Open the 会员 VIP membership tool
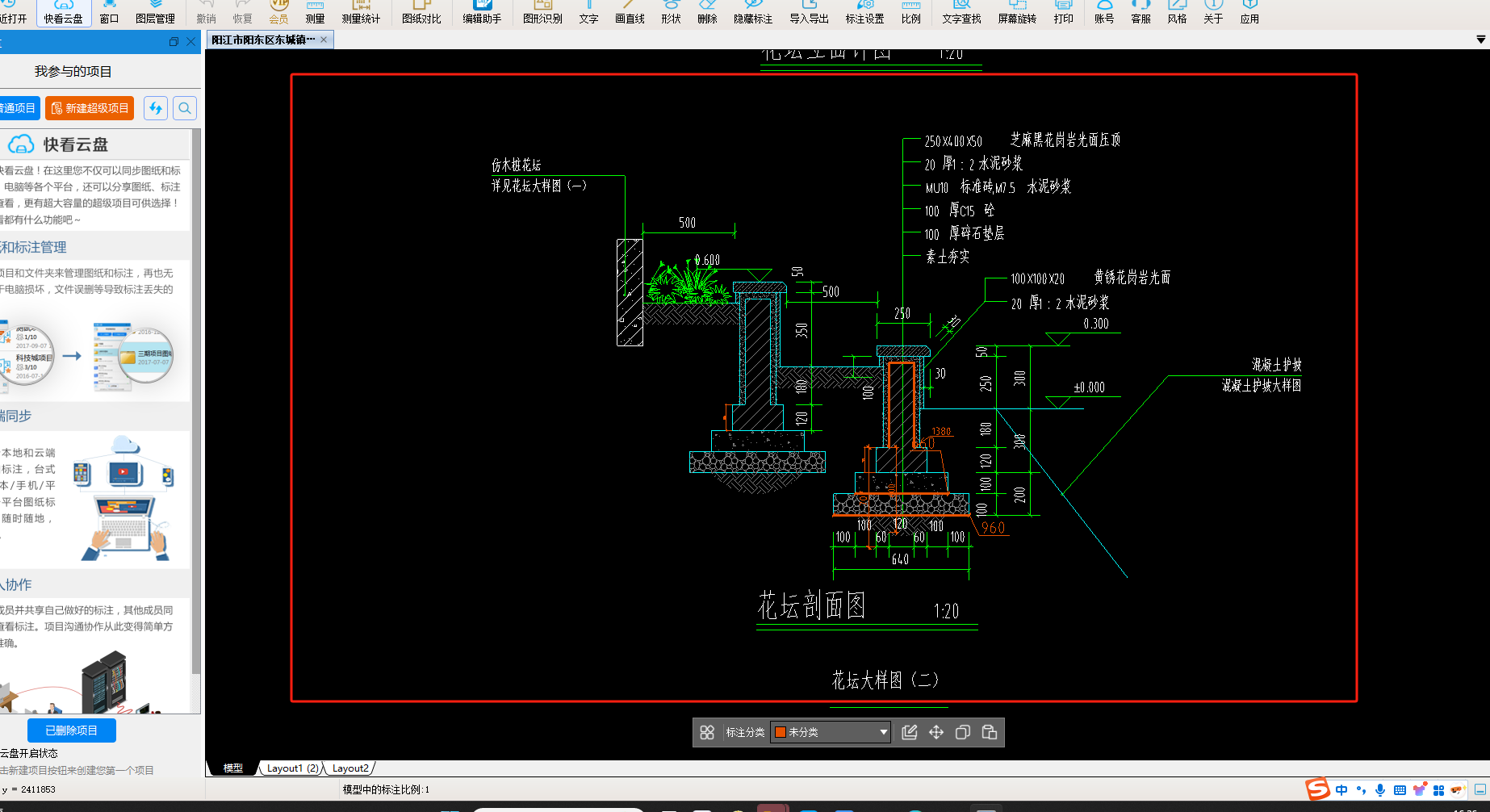 click(x=278, y=12)
